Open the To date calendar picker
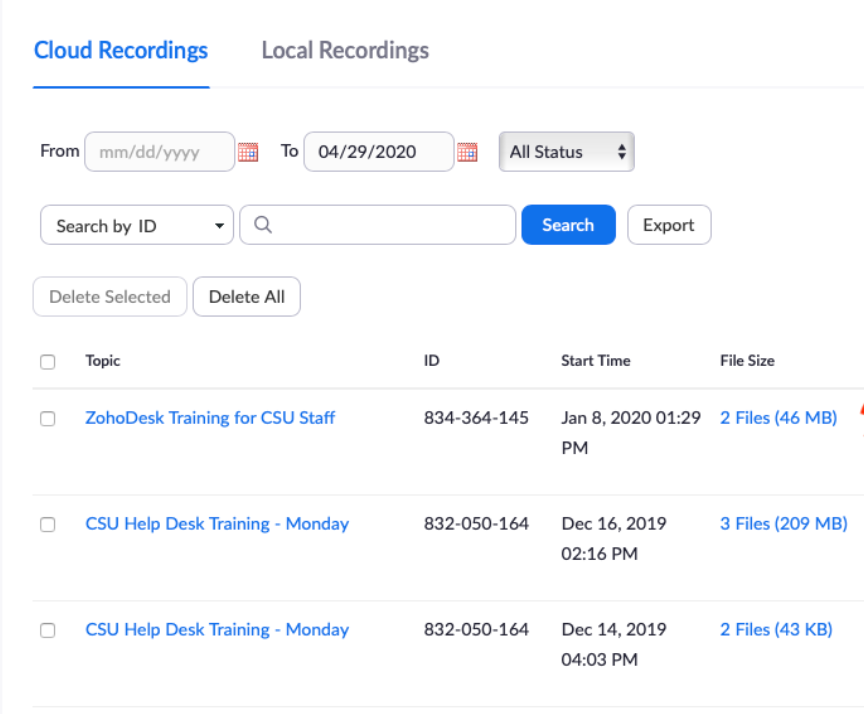Image resolution: width=864 pixels, height=714 pixels. coord(466,151)
